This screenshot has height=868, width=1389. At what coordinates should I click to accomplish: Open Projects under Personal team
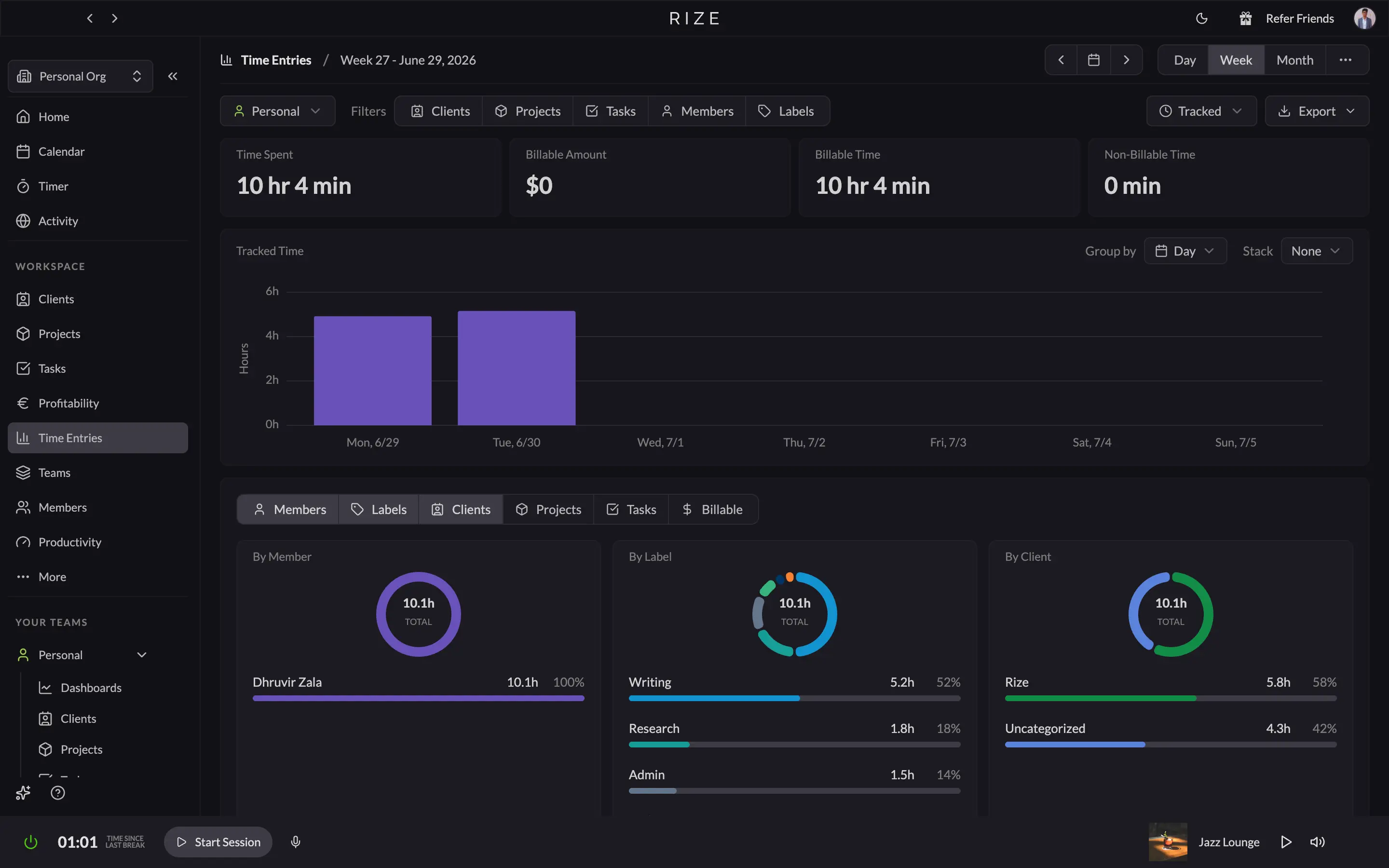pos(81,750)
